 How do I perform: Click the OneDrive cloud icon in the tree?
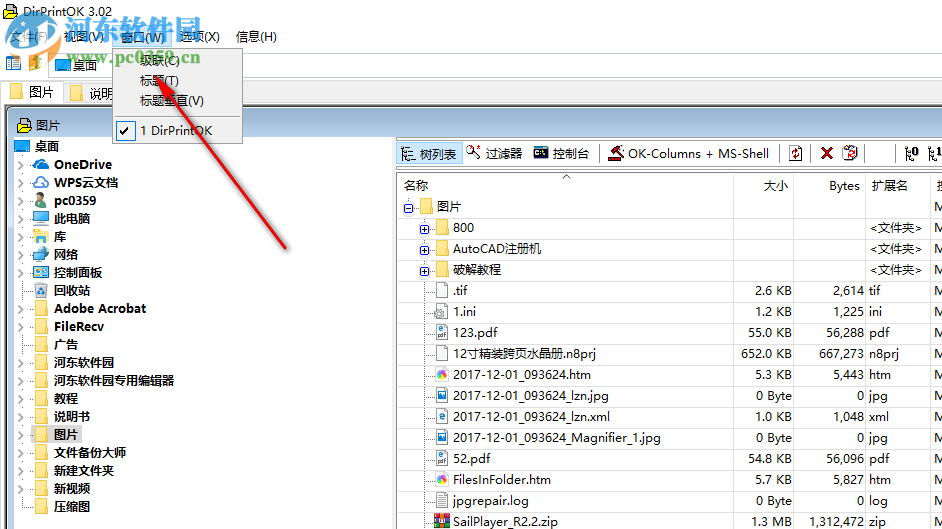click(41, 164)
